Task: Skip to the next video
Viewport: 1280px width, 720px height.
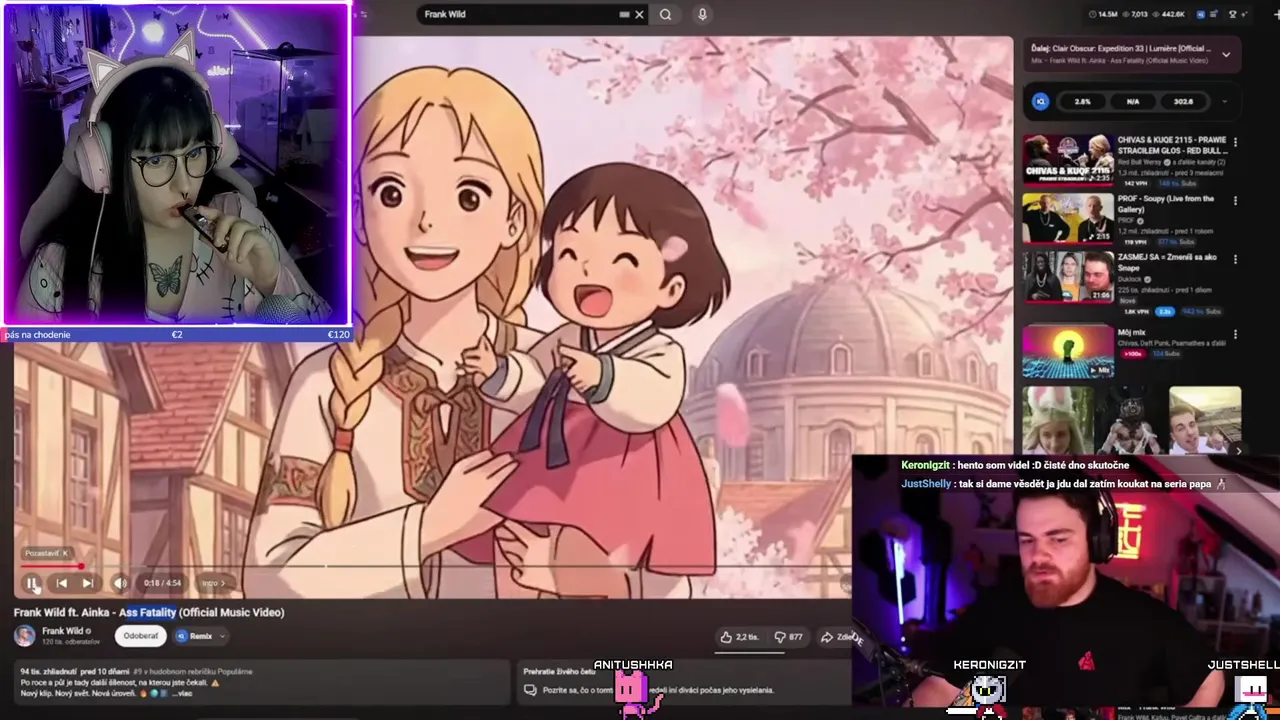Action: pyautogui.click(x=88, y=583)
